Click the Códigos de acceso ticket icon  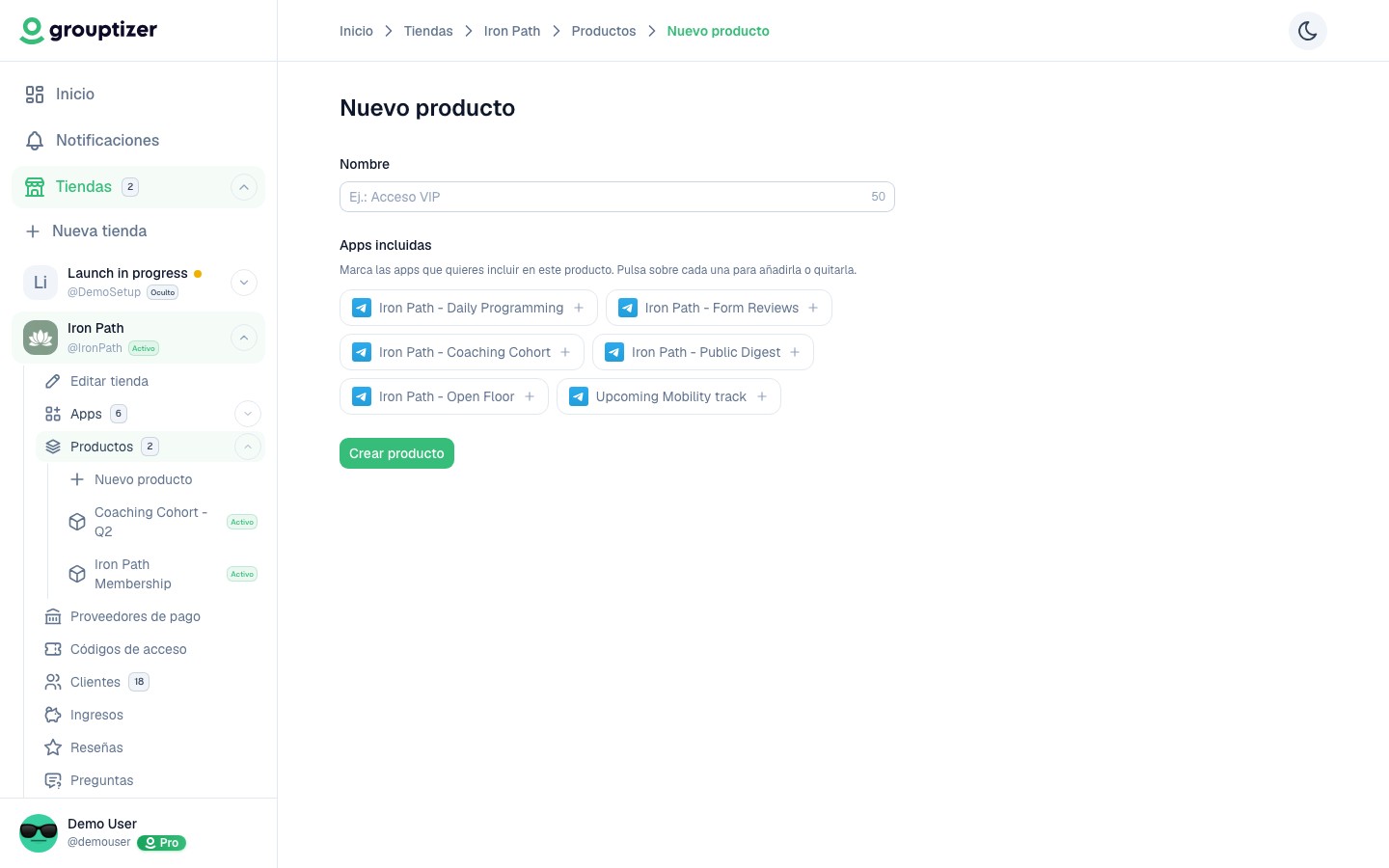pos(53,649)
